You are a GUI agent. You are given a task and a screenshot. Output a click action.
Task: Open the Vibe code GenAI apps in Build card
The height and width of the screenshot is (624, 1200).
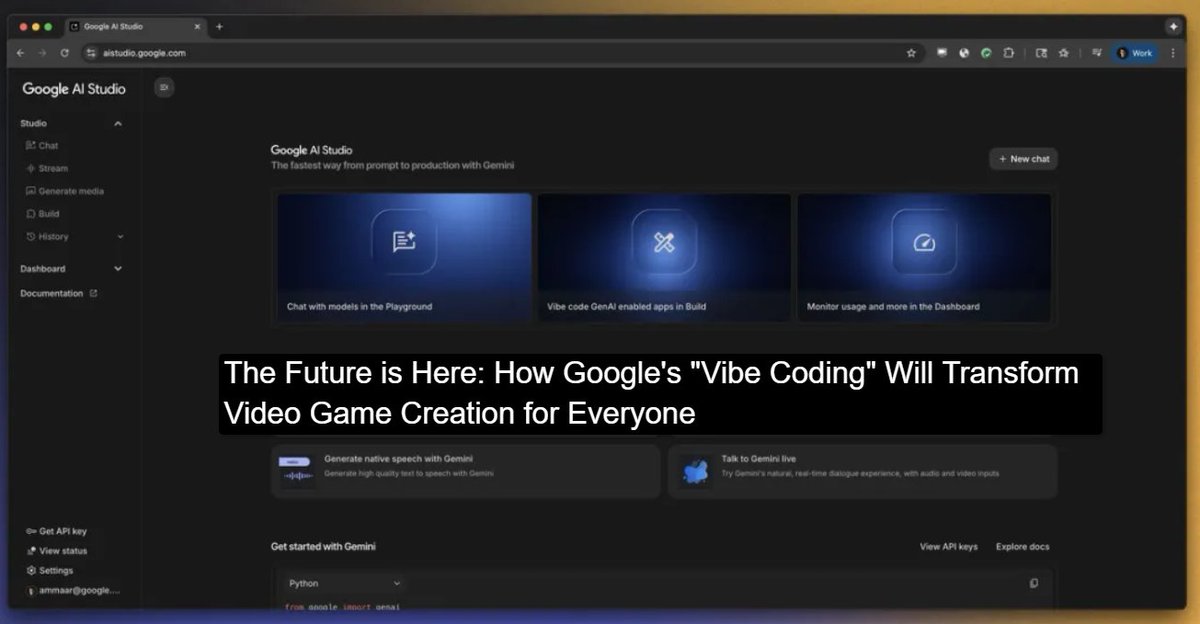point(664,257)
